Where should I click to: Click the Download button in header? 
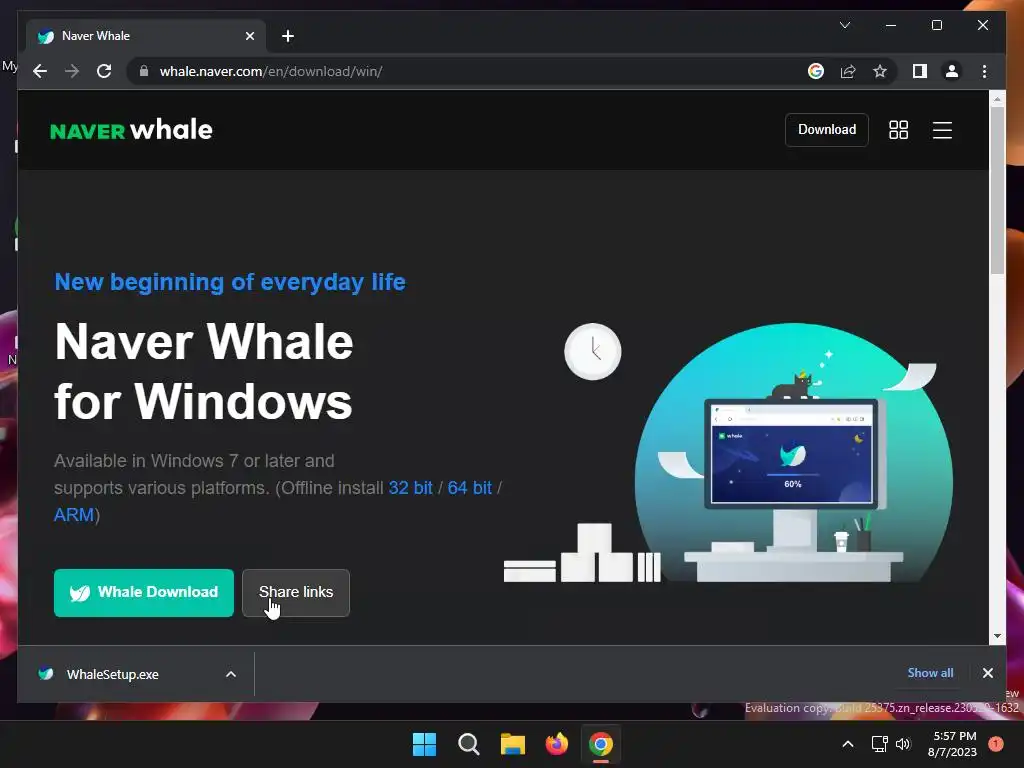[827, 129]
